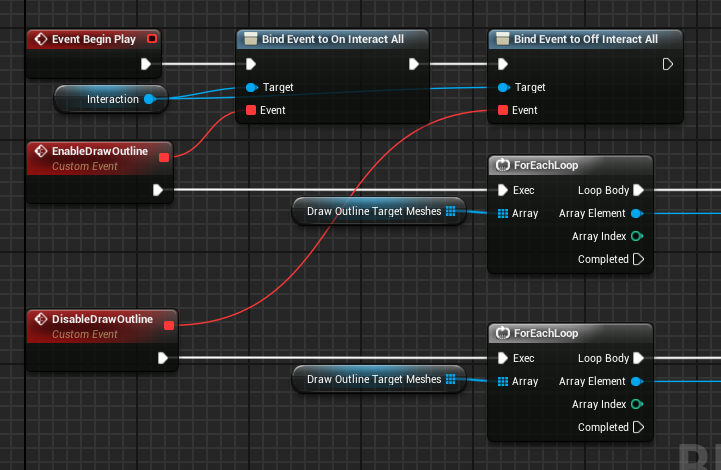The width and height of the screenshot is (721, 470).
Task: Click Loop Body exec pin on upper ForEachLoop
Action: tap(638, 190)
